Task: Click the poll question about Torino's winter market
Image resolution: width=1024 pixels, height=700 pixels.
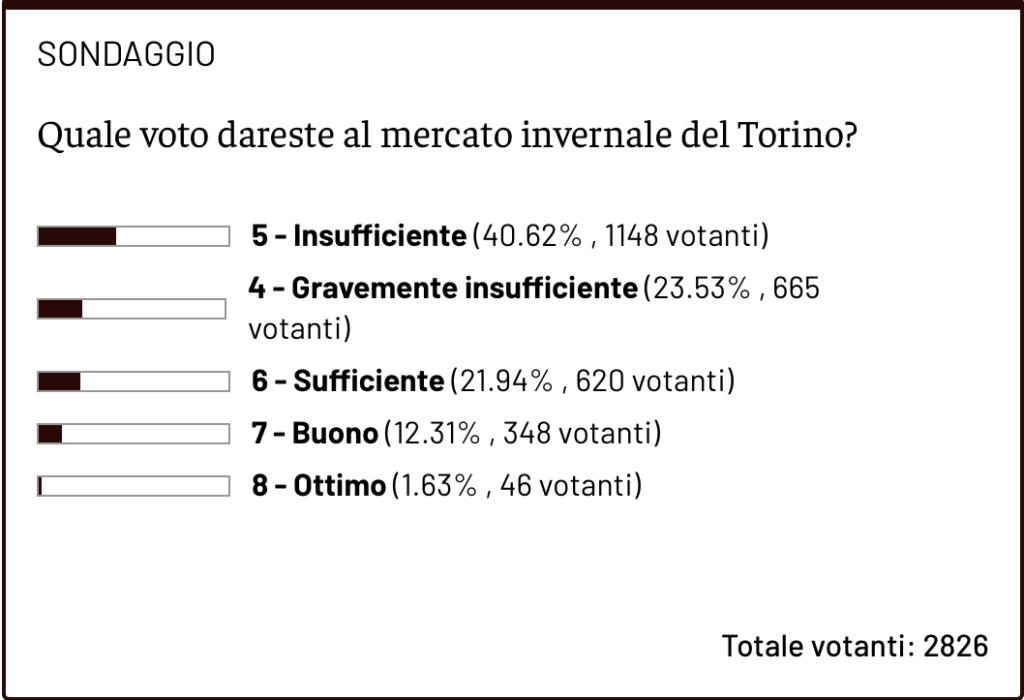Action: (x=446, y=135)
